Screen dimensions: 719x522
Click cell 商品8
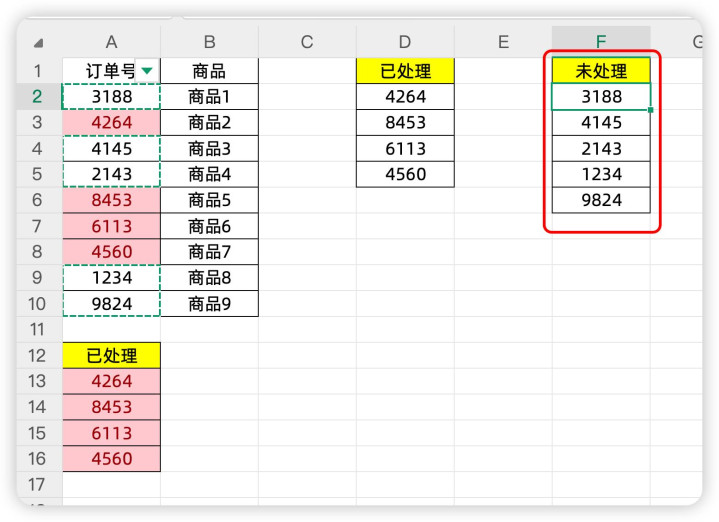pyautogui.click(x=210, y=278)
